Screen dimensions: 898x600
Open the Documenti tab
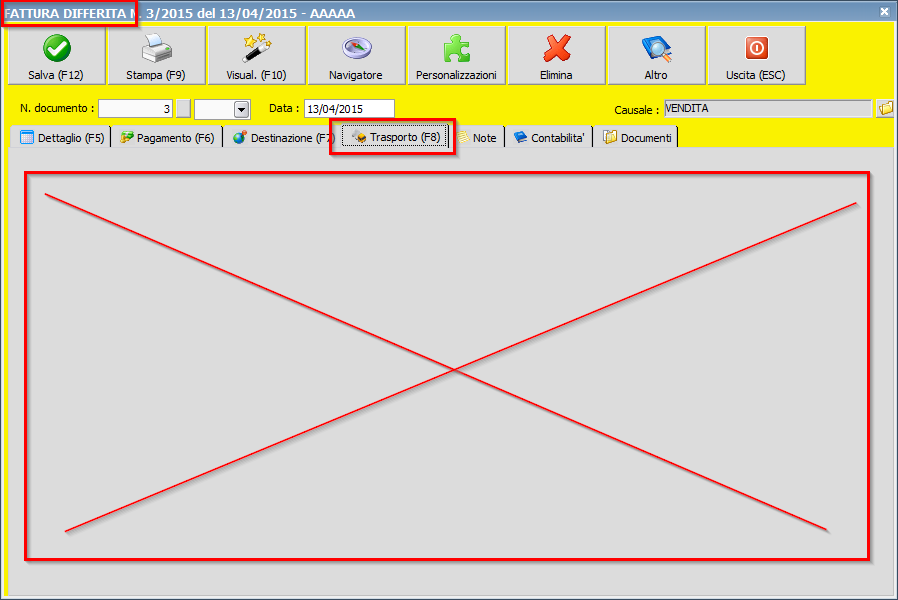(637, 138)
